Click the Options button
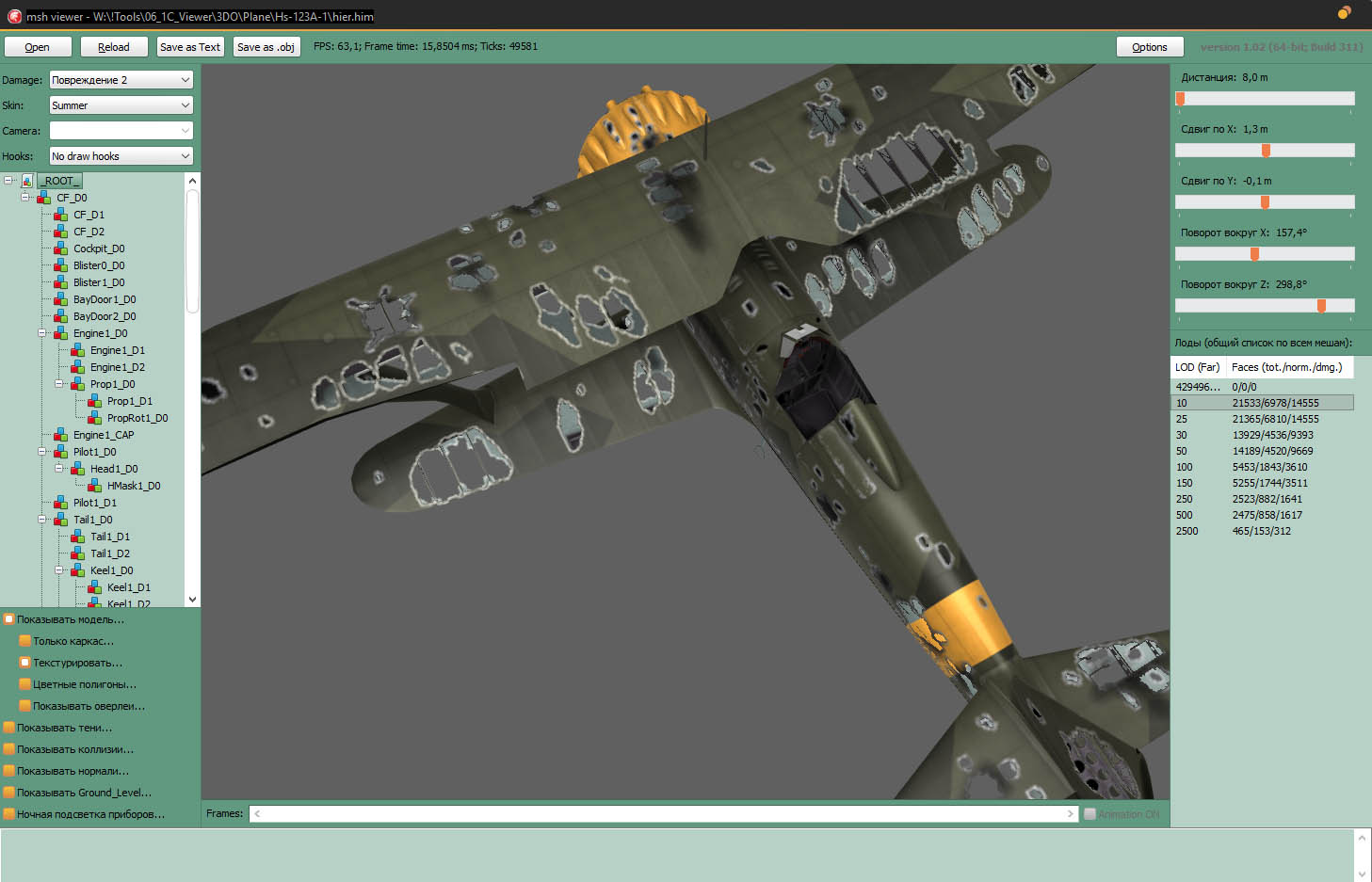 1149,47
